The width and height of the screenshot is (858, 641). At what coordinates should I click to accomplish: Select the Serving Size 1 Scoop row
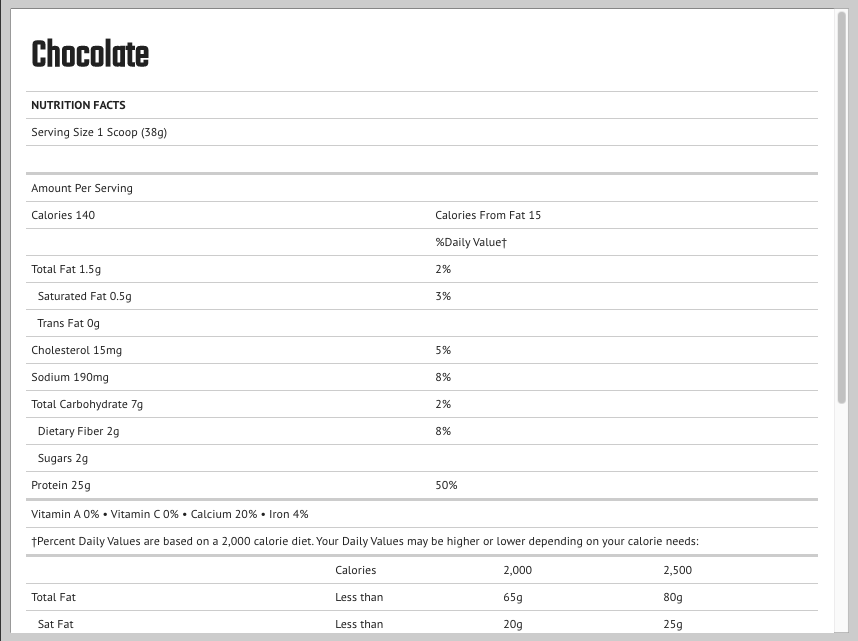99,132
